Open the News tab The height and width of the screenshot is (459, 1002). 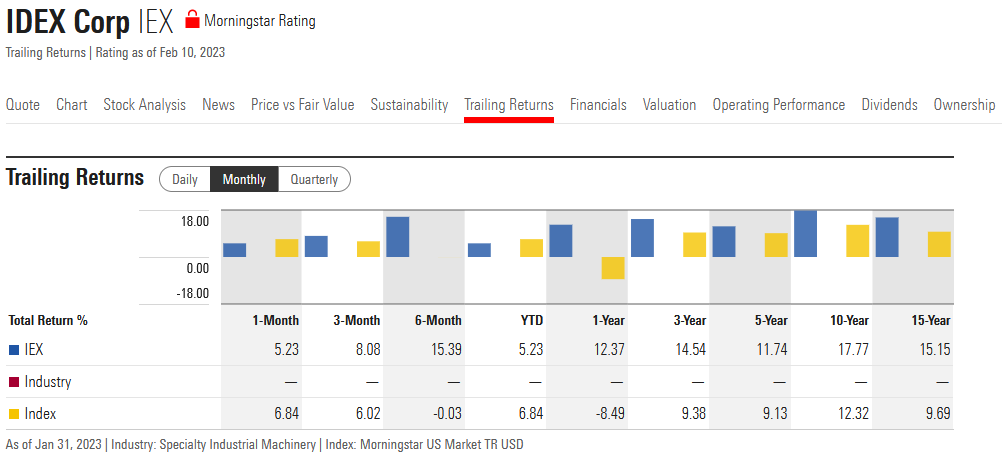tap(219, 105)
